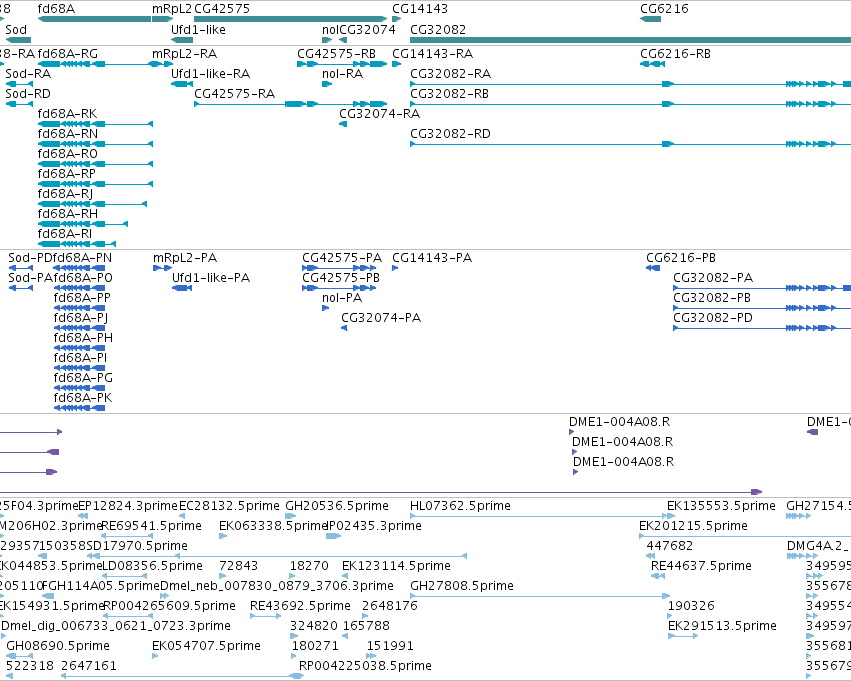Select the EK201215.5prime EST label

(693, 526)
